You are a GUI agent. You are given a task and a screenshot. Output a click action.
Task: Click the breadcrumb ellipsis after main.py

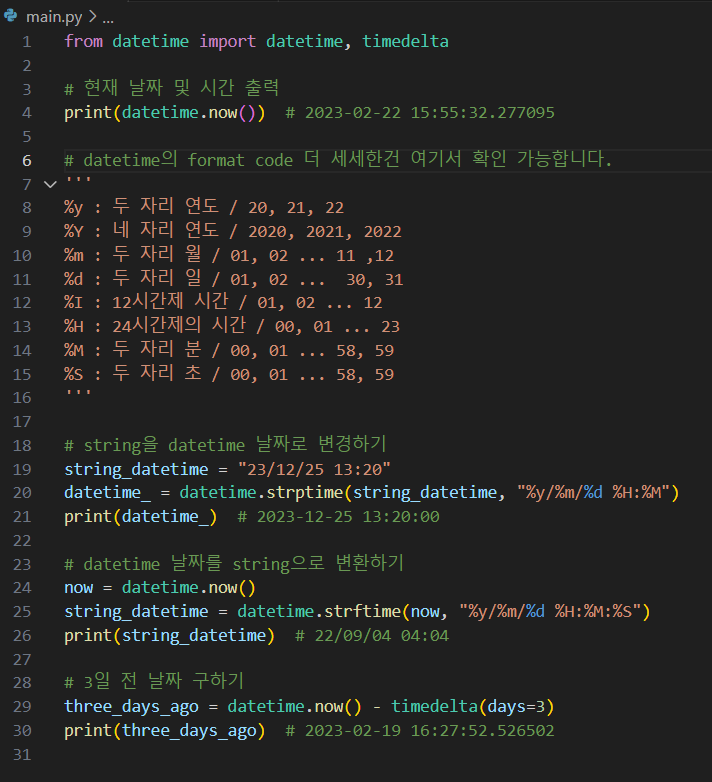[x=108, y=18]
